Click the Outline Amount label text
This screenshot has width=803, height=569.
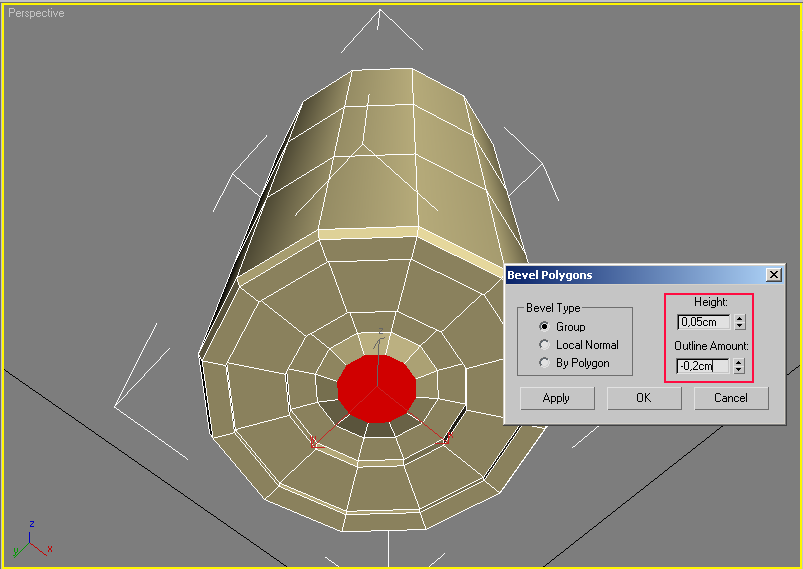tap(711, 346)
